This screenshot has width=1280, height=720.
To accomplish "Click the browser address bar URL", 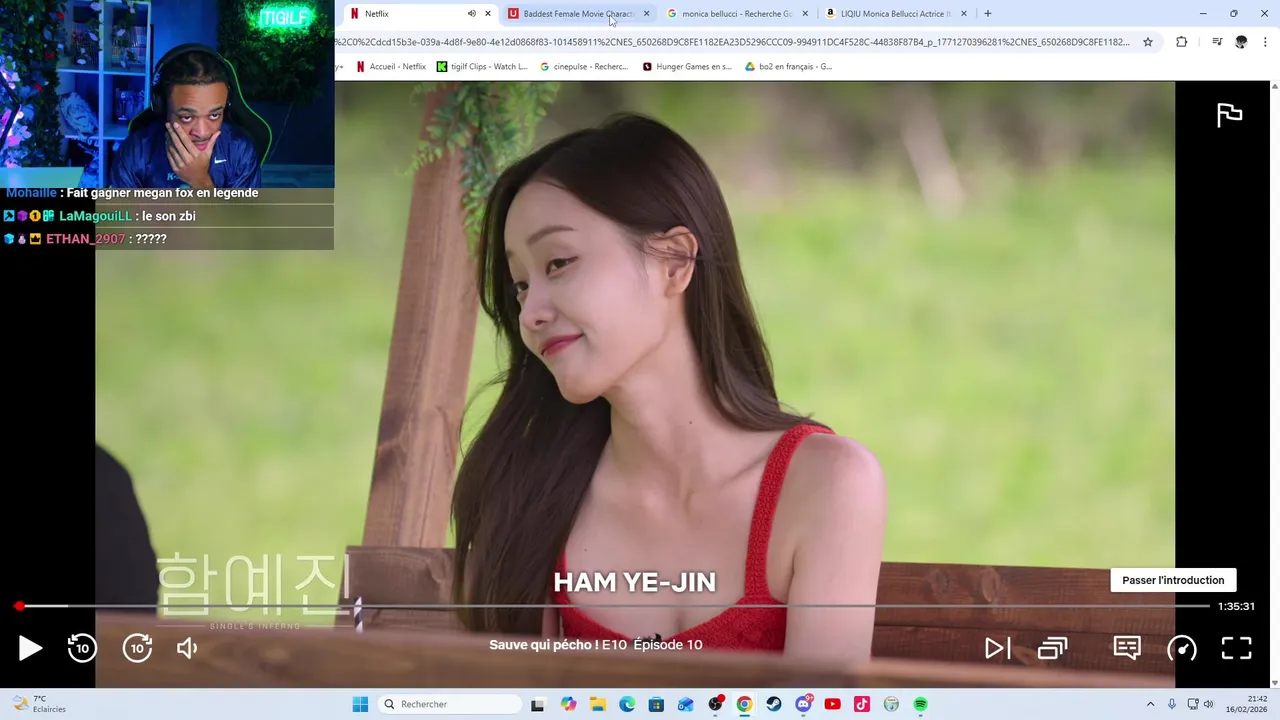I will point(732,42).
